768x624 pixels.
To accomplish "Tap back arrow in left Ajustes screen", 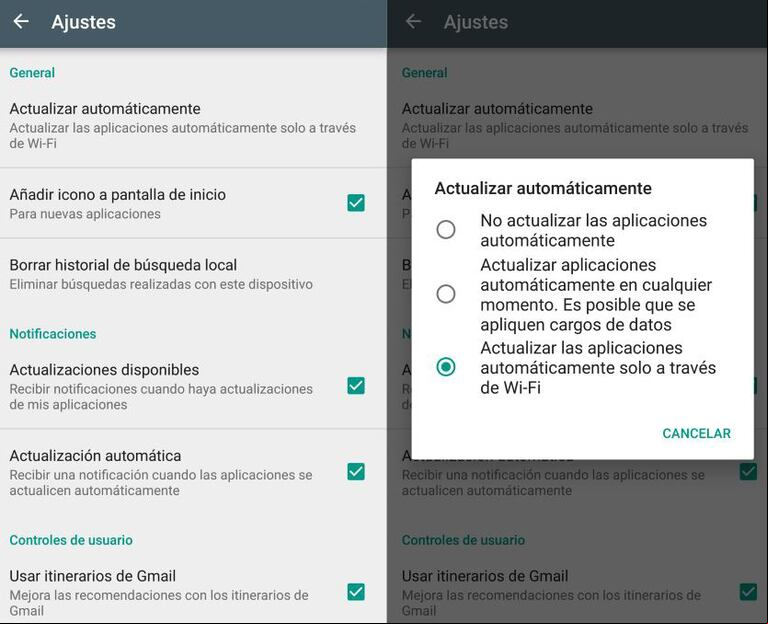I will (x=21, y=22).
